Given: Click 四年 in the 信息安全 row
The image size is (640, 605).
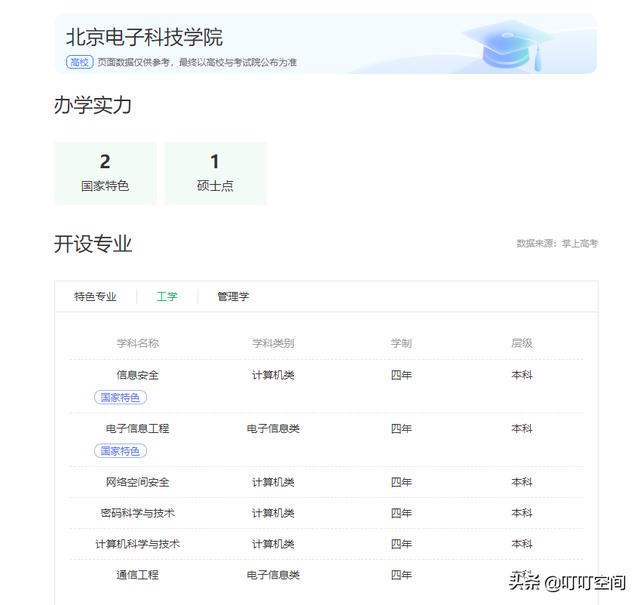Looking at the screenshot, I should (401, 375).
